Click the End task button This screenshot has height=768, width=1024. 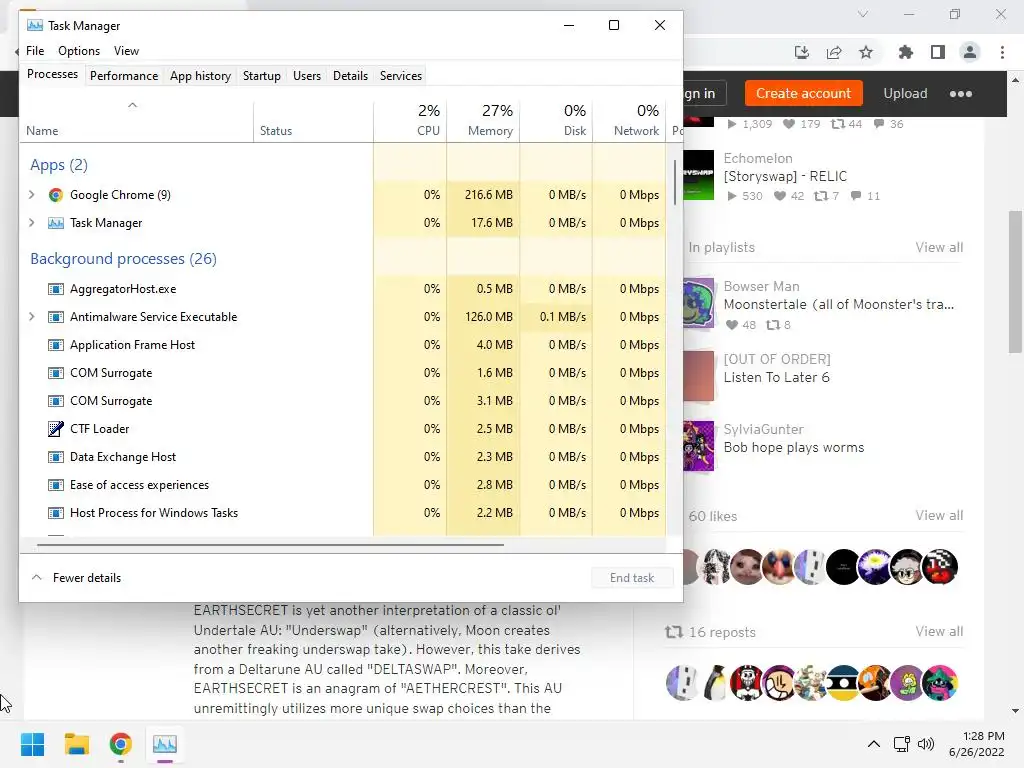click(x=632, y=577)
